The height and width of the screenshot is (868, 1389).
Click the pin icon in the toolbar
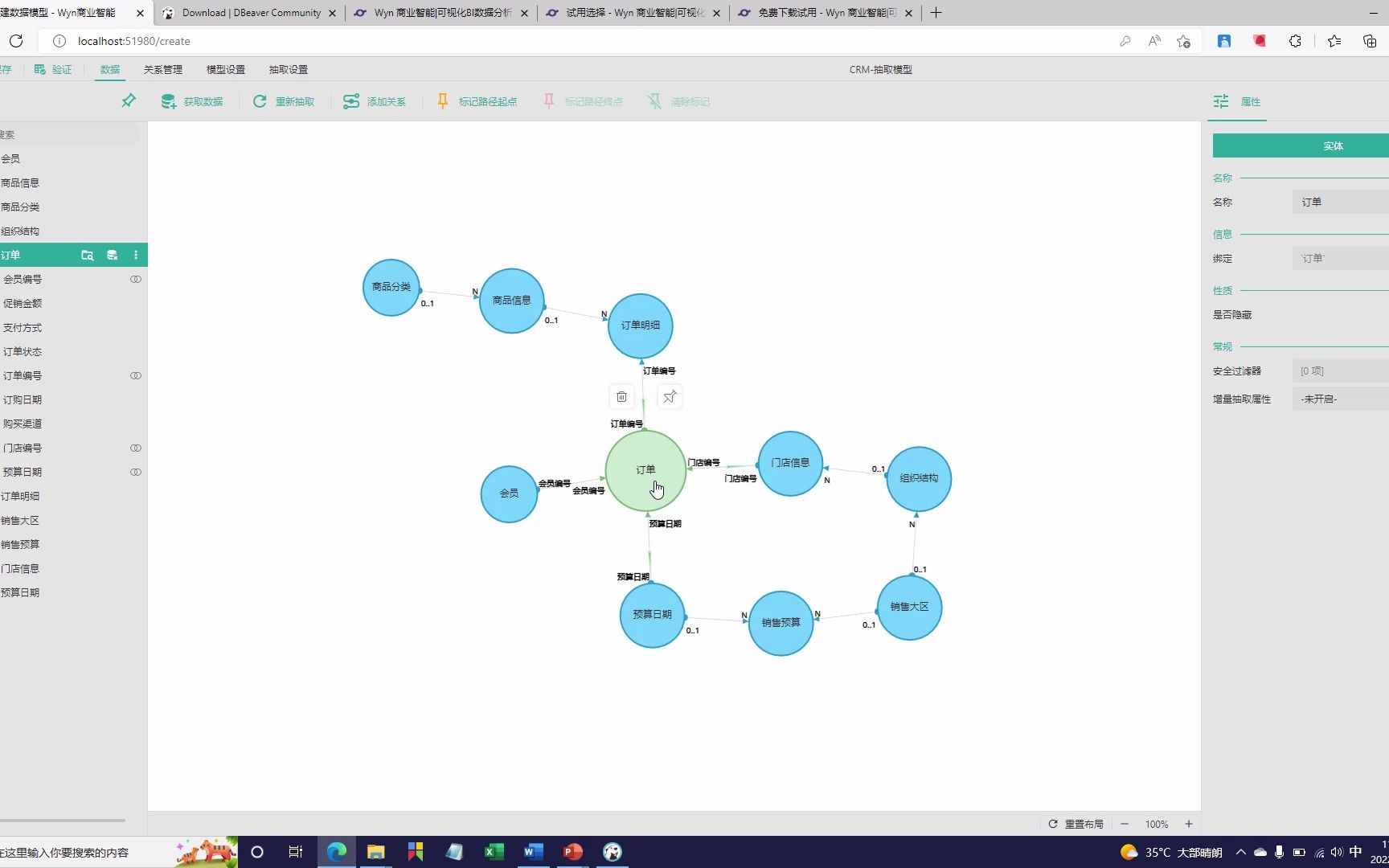tap(129, 101)
